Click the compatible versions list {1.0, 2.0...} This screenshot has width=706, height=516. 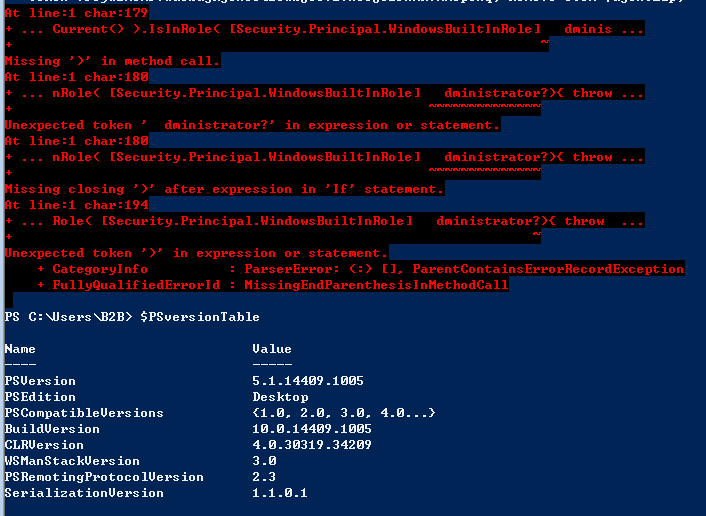pos(344,413)
